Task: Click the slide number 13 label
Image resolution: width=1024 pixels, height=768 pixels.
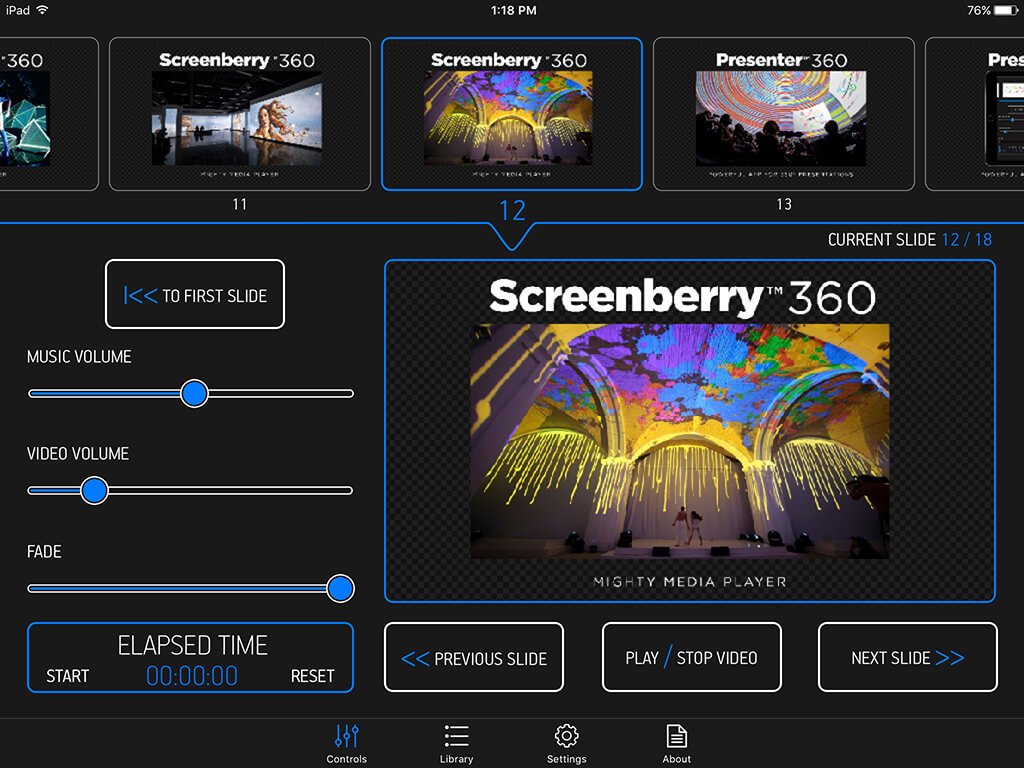Action: 784,204
